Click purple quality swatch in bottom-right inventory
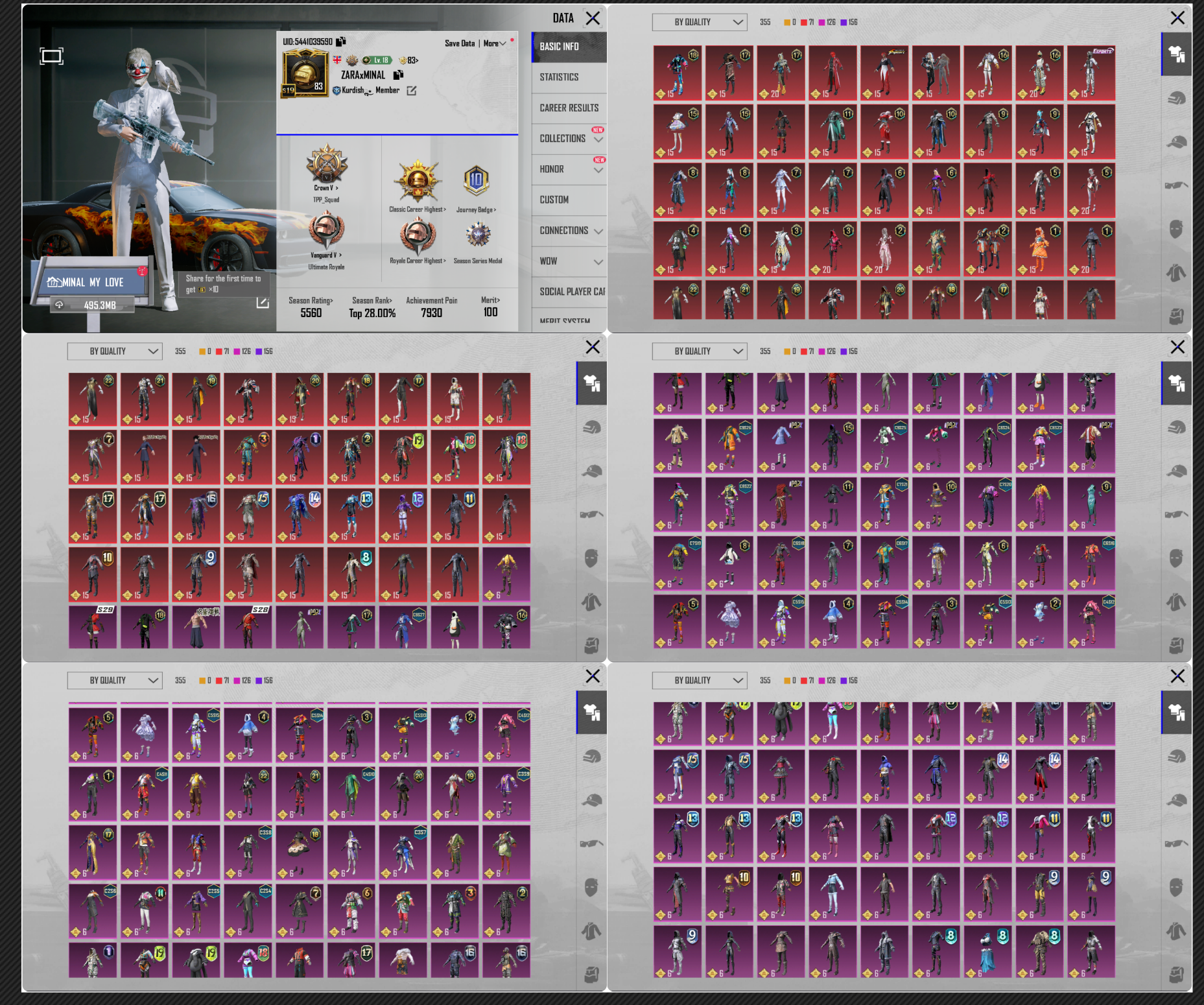This screenshot has height=1005, width=1204. 844,680
